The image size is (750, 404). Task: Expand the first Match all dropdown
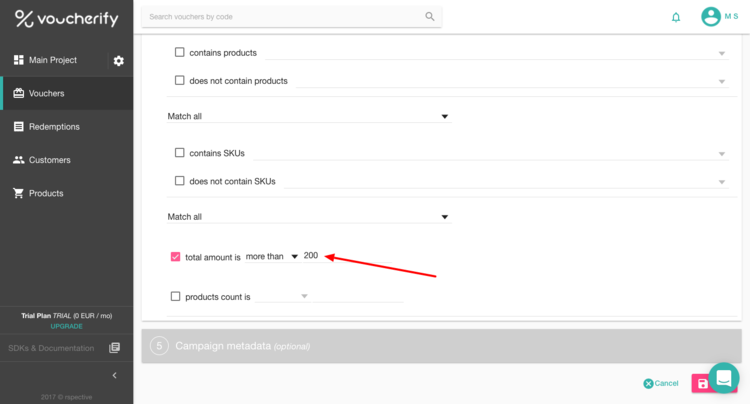(x=308, y=116)
